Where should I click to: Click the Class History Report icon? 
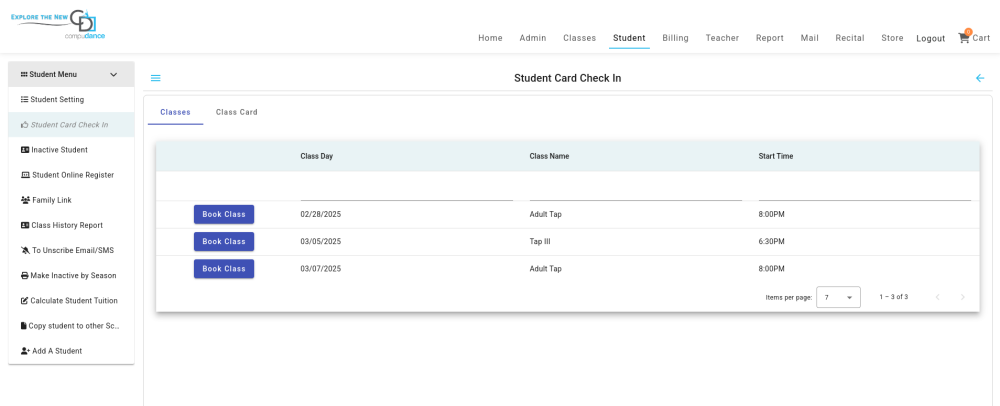pos(25,225)
